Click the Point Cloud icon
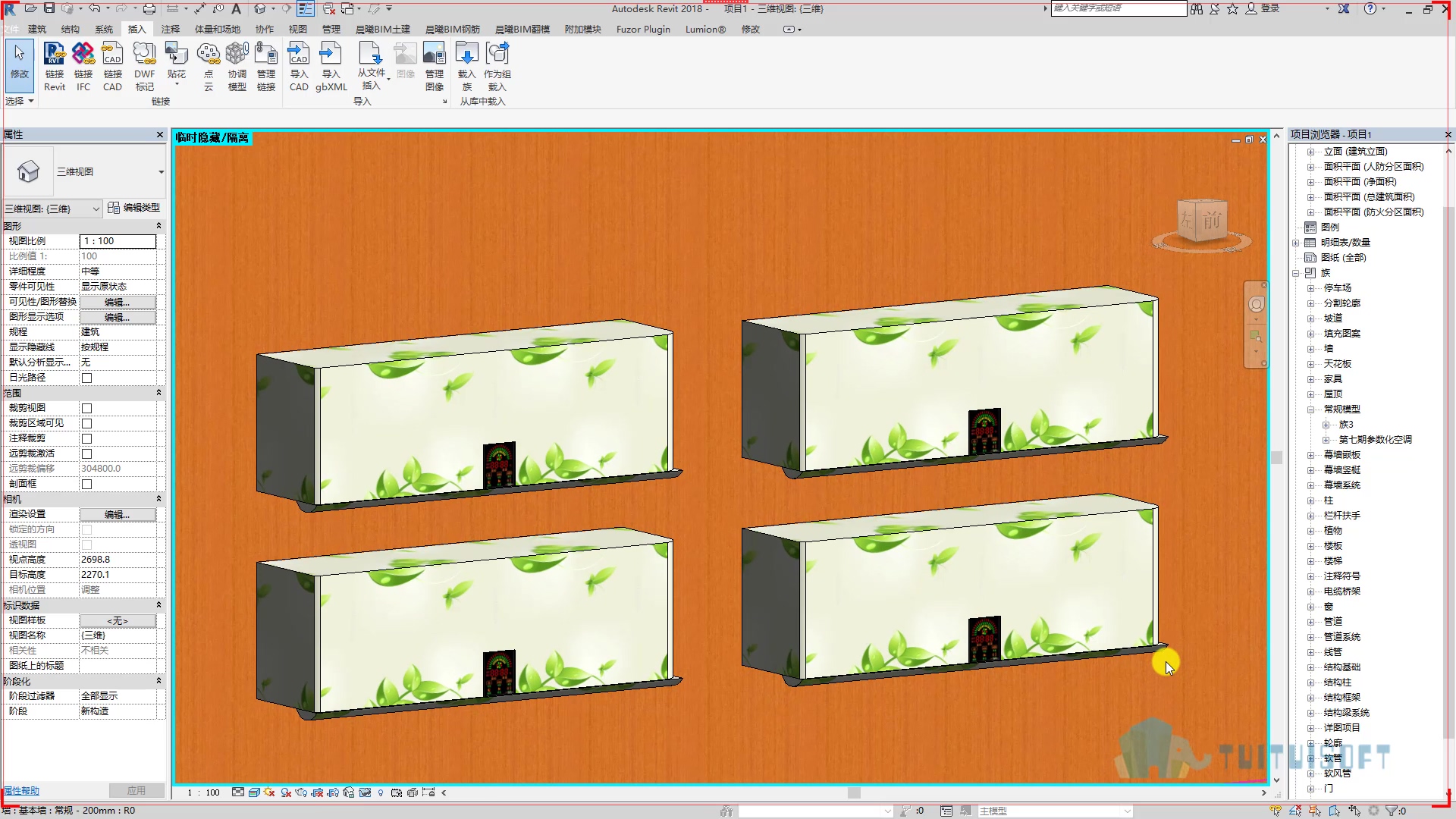Viewport: 1456px width, 819px height. pyautogui.click(x=209, y=67)
